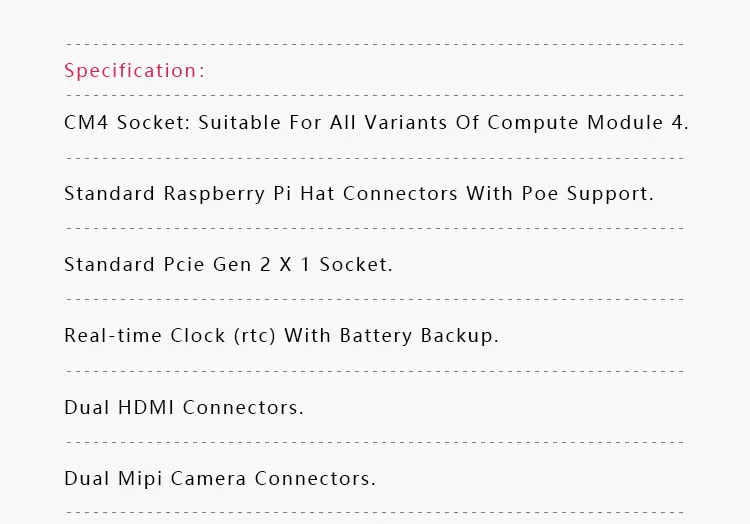Click the dashed line directly below "Specification:"

point(374,94)
